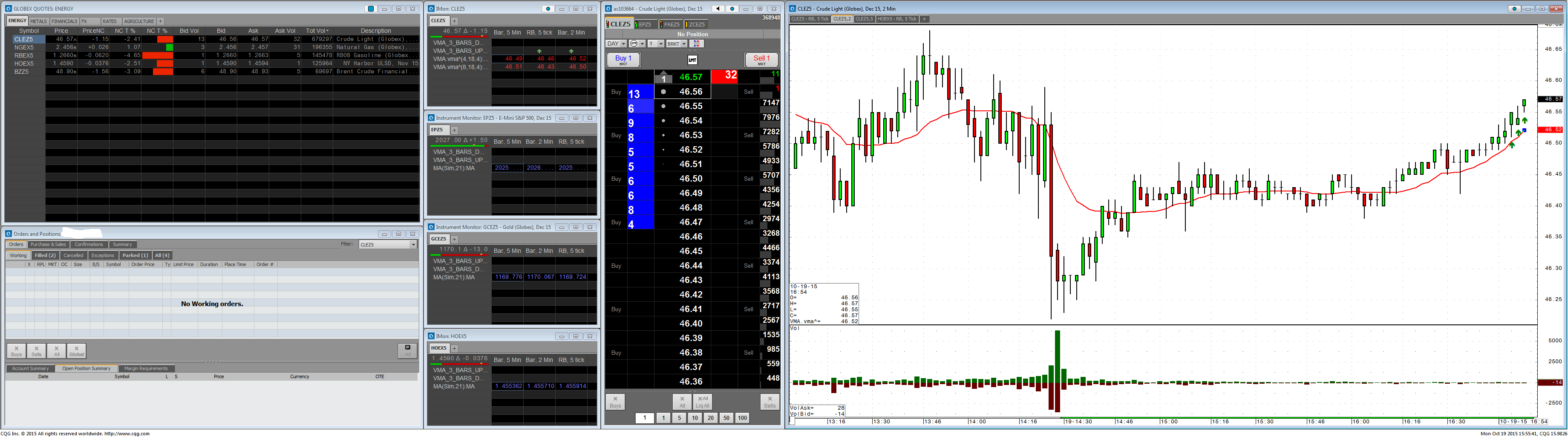Image resolution: width=1568 pixels, height=437 pixels.
Task: Open the Tot Vol column sort arrow
Action: pyautogui.click(x=328, y=31)
